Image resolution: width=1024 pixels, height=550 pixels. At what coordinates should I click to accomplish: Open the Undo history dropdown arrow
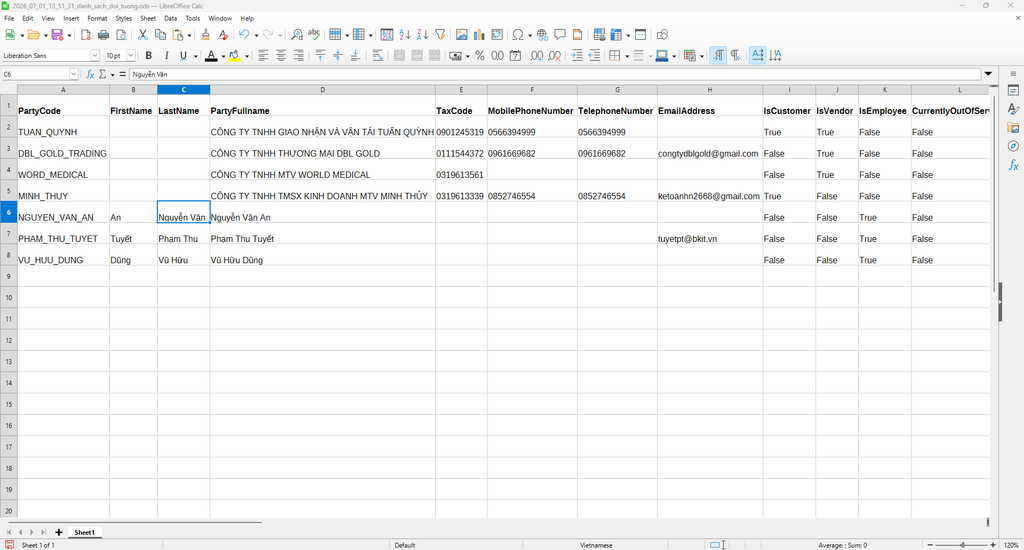[256, 35]
